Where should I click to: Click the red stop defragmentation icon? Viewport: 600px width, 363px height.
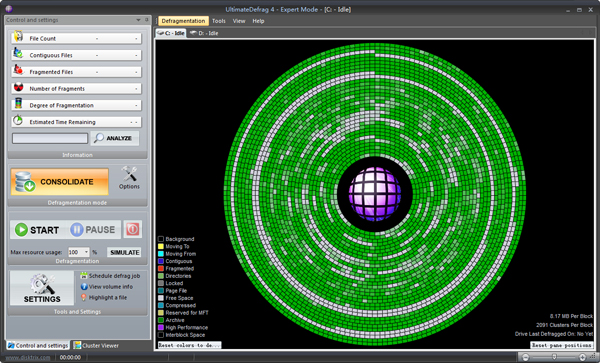(132, 230)
